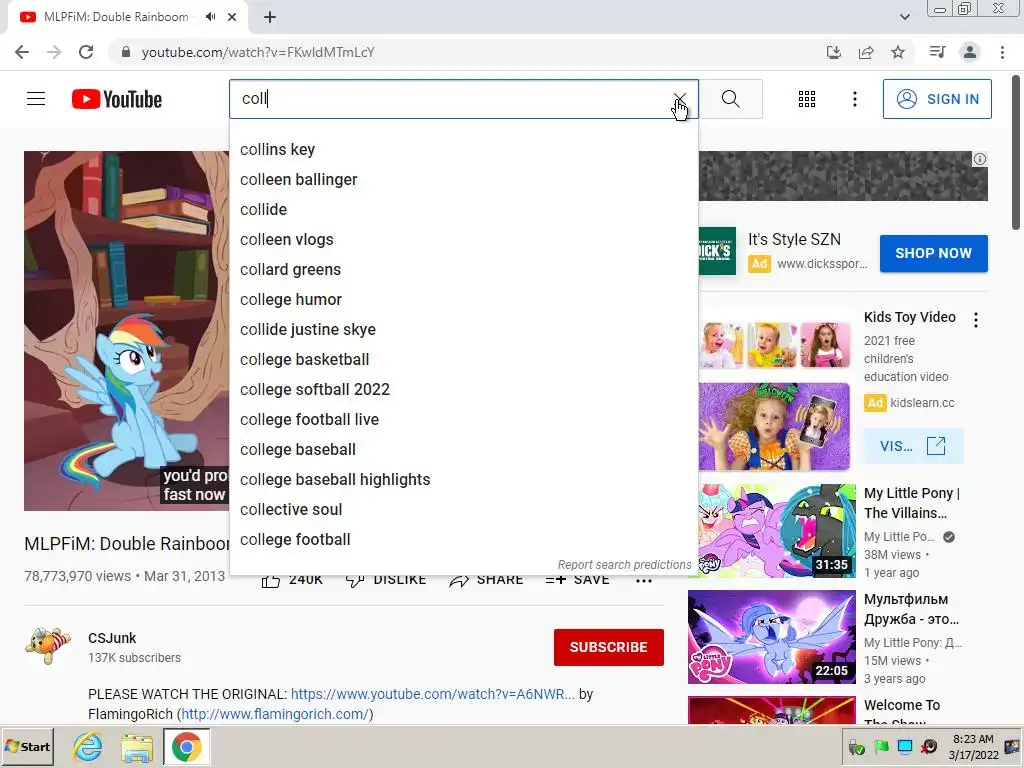Open the CSJunk channel avatar
The height and width of the screenshot is (768, 1024).
click(x=48, y=647)
